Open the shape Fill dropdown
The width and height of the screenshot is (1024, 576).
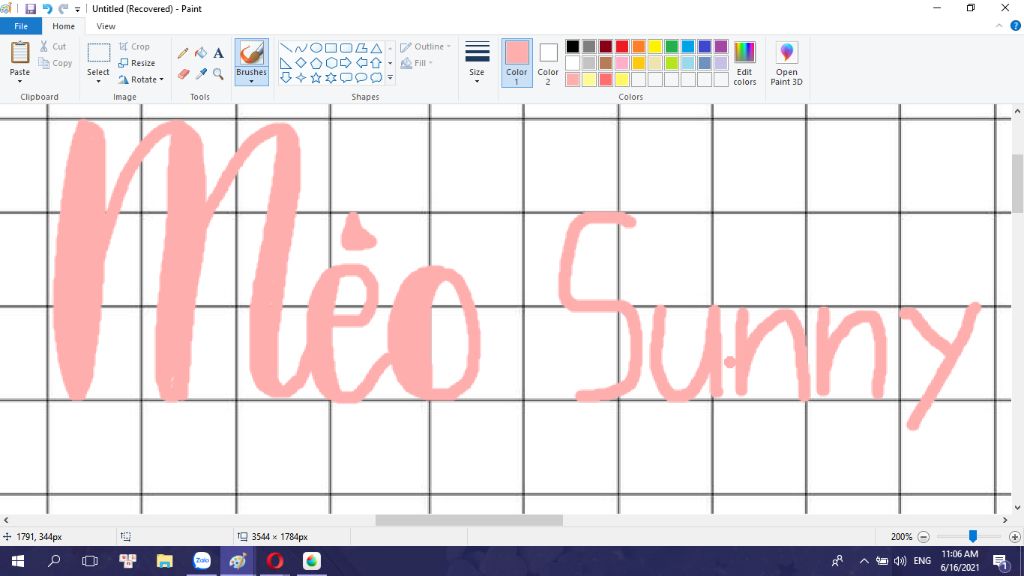[x=416, y=63]
